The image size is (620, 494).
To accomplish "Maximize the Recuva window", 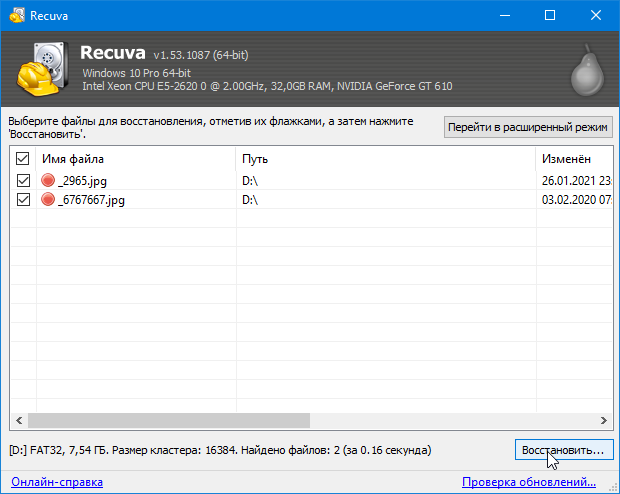I will click(x=550, y=15).
